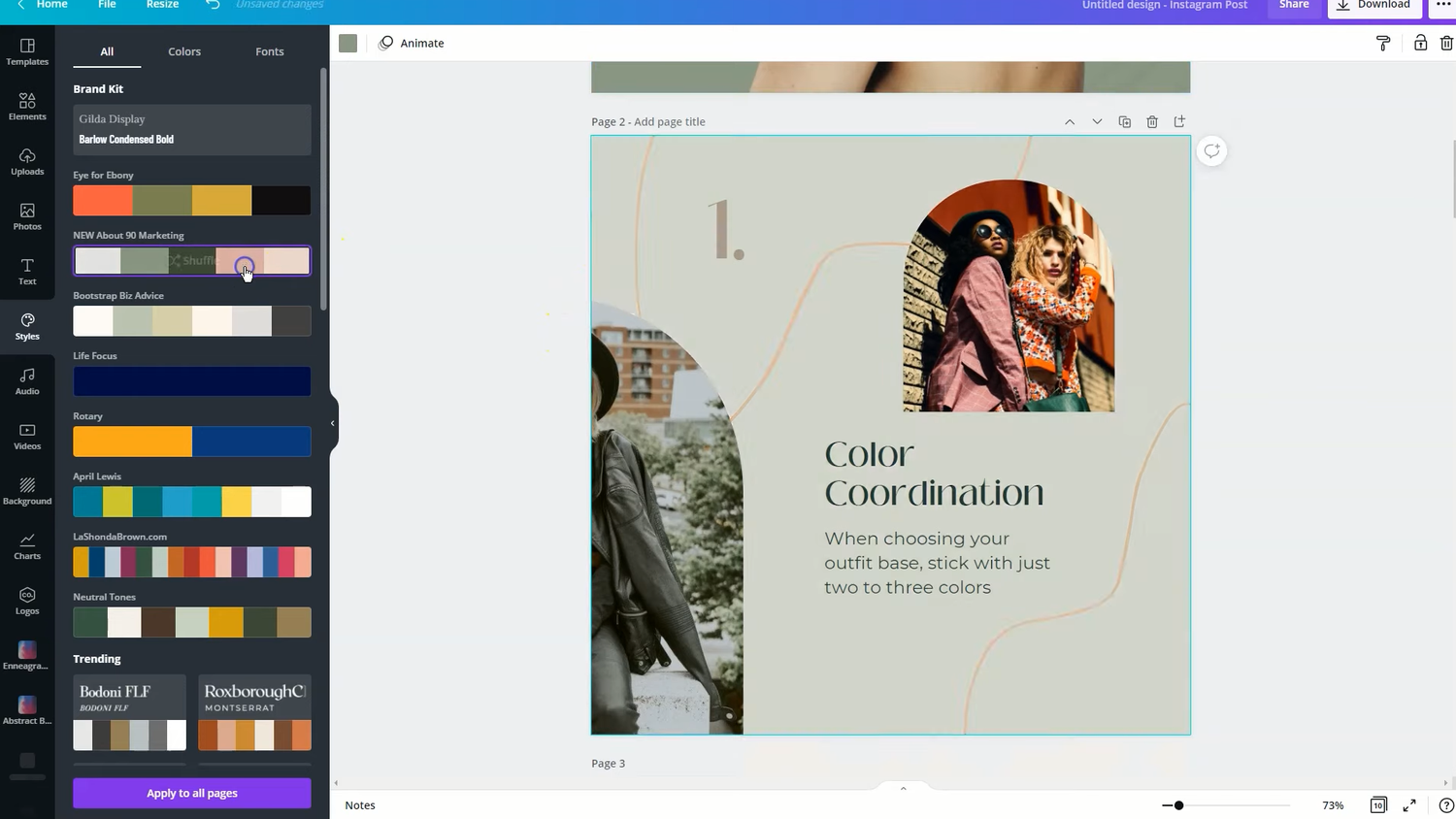1456x819 pixels.
Task: Open the Templates sidebar panel
Action: point(27,51)
